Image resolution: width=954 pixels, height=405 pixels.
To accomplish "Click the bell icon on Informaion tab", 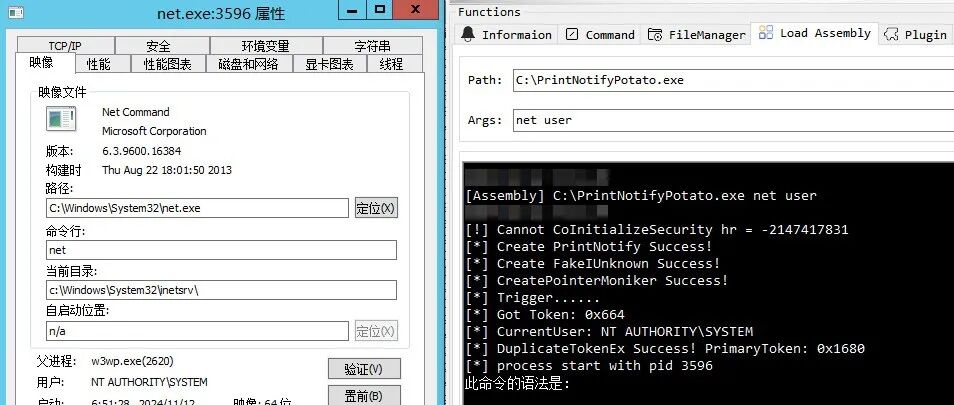I will click(x=468, y=34).
